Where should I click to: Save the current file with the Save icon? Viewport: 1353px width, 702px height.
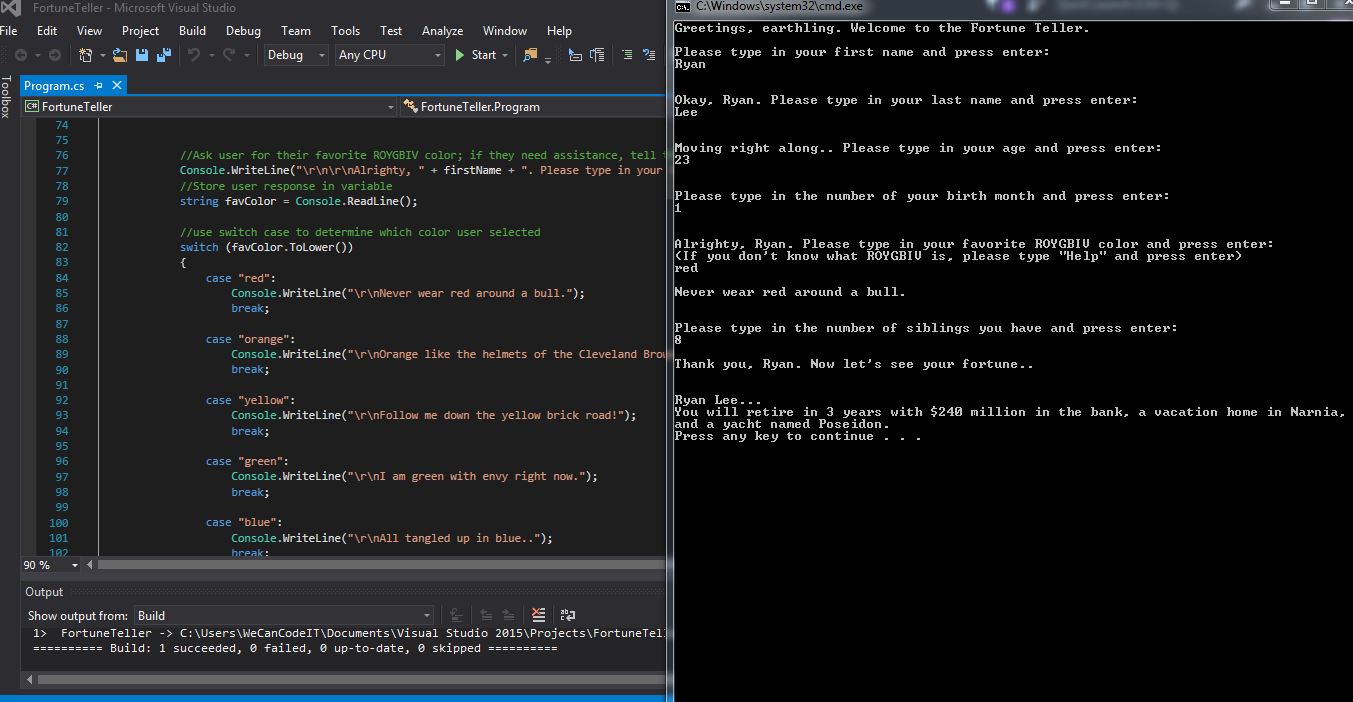142,55
